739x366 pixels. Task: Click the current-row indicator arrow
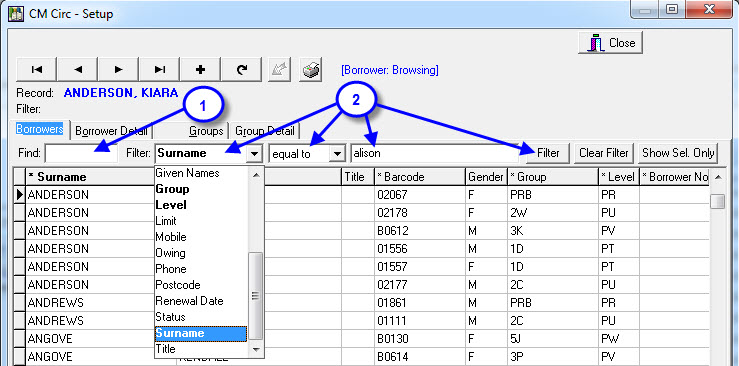coord(20,195)
